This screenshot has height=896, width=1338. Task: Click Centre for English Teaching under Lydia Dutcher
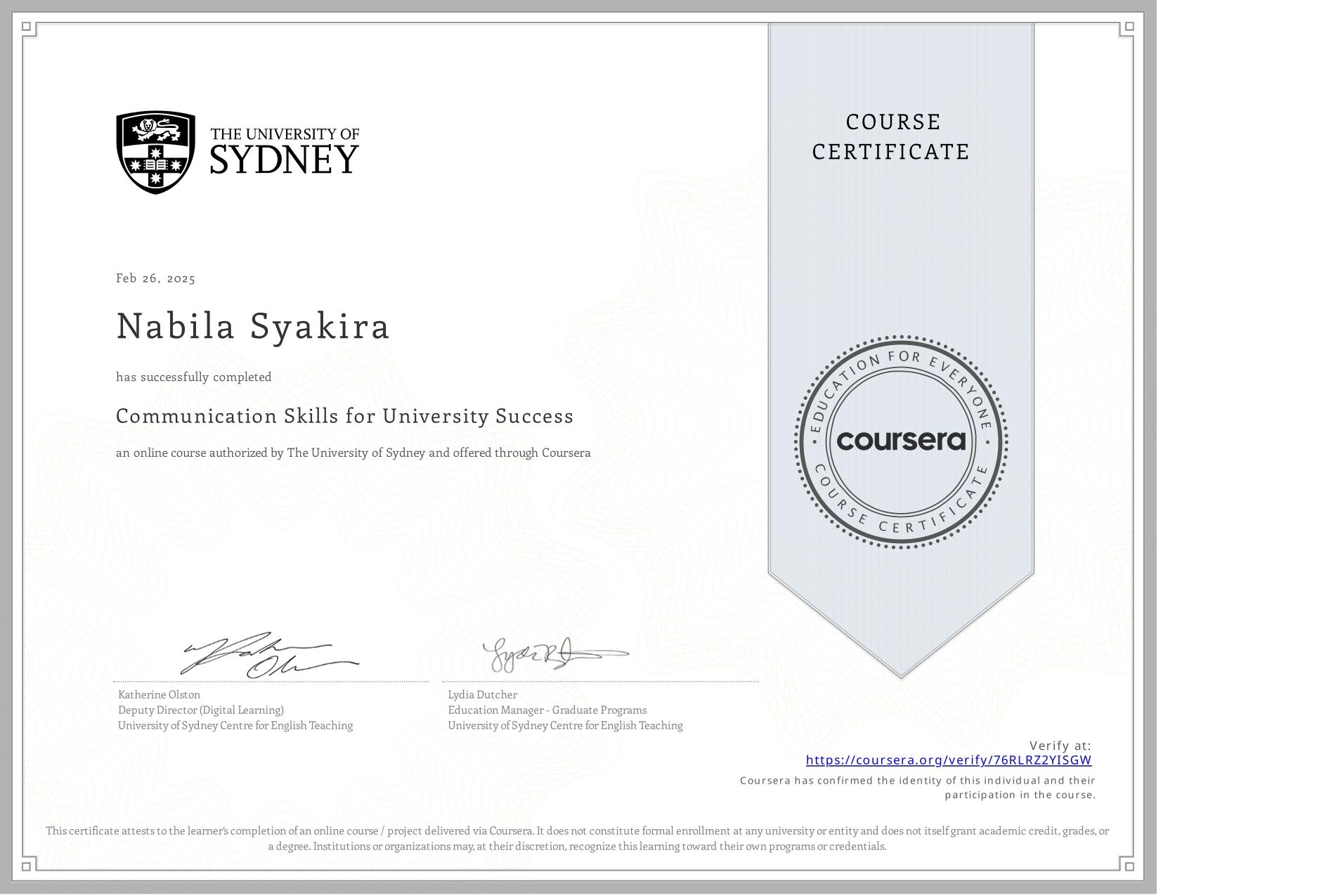(x=565, y=725)
